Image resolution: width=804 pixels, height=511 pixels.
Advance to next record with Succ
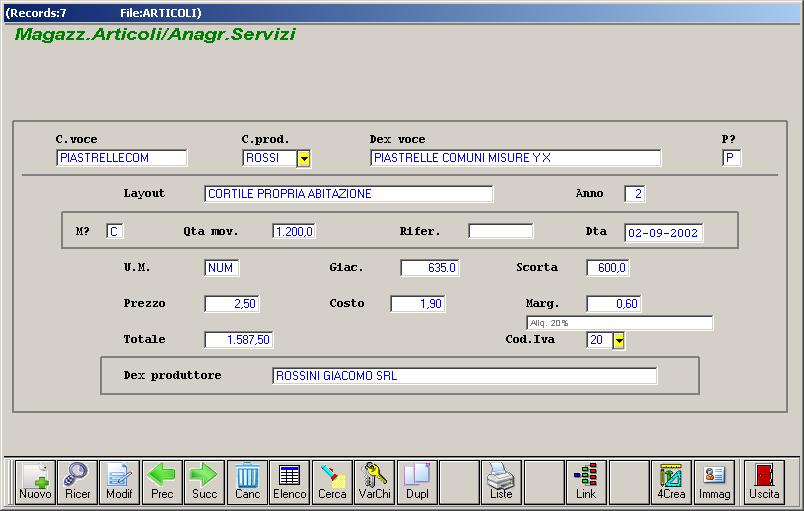point(204,481)
